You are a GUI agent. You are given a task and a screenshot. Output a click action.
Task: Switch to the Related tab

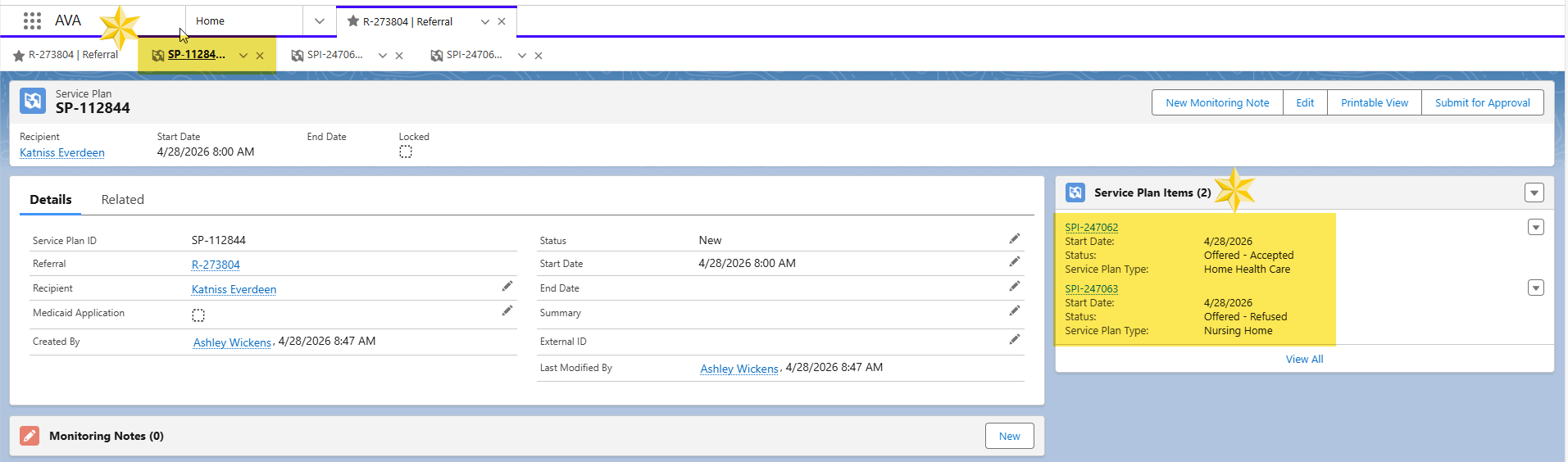click(123, 200)
